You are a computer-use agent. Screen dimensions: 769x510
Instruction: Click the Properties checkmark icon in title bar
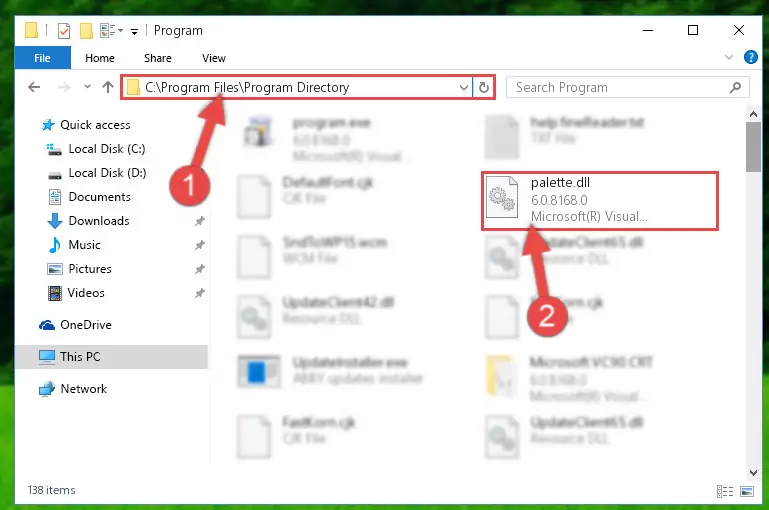[x=64, y=31]
